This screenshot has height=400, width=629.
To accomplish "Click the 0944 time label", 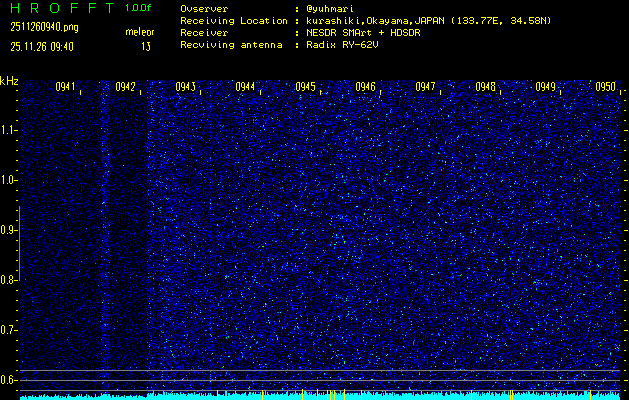I will pos(245,87).
